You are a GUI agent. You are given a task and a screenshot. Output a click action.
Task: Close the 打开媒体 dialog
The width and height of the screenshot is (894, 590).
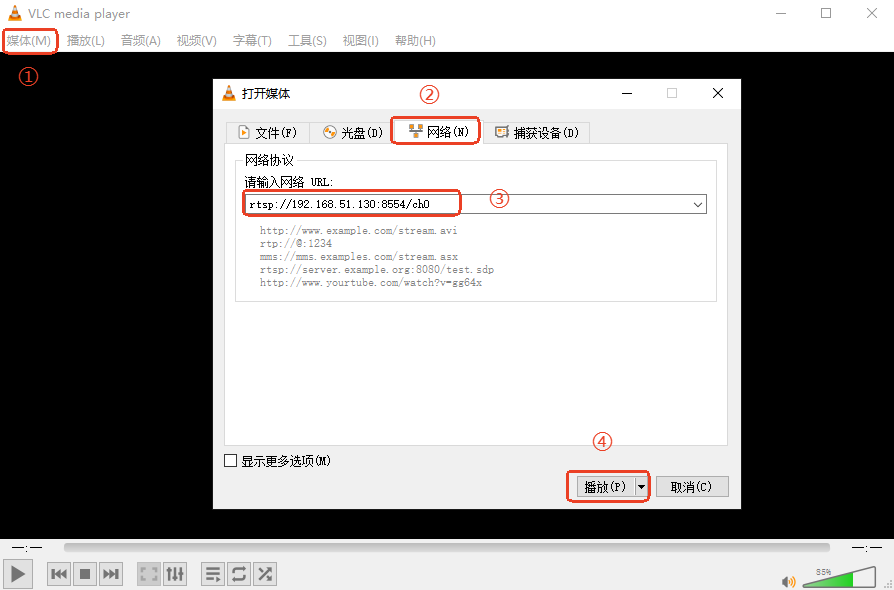(x=718, y=93)
